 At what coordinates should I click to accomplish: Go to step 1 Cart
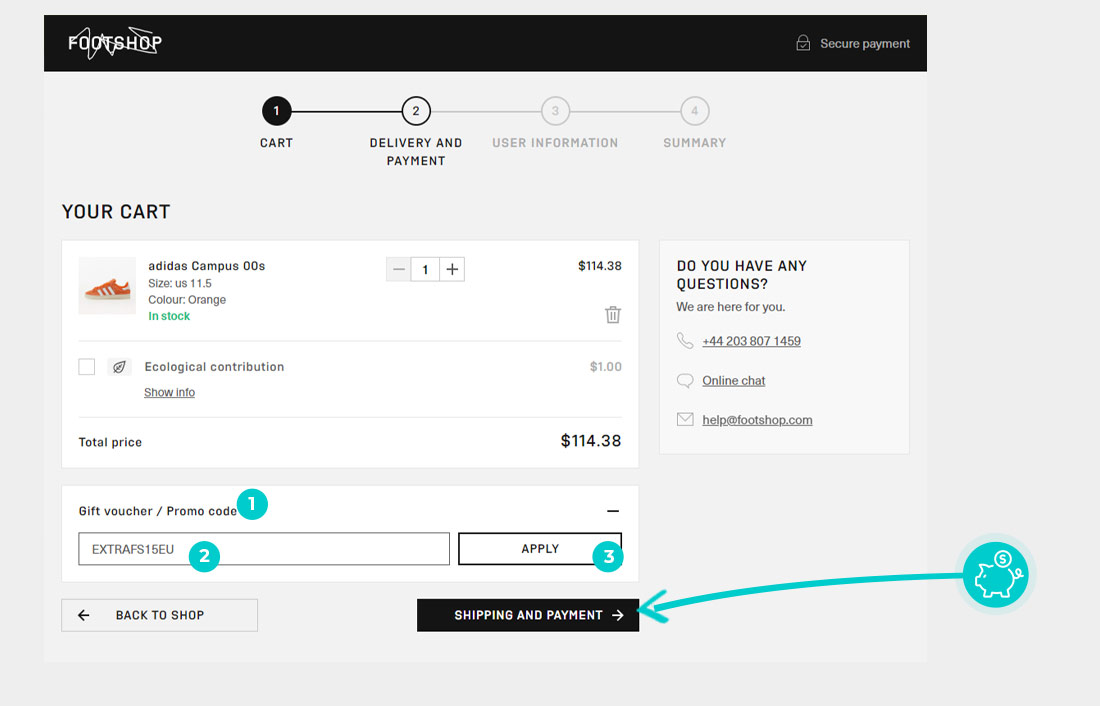point(276,111)
